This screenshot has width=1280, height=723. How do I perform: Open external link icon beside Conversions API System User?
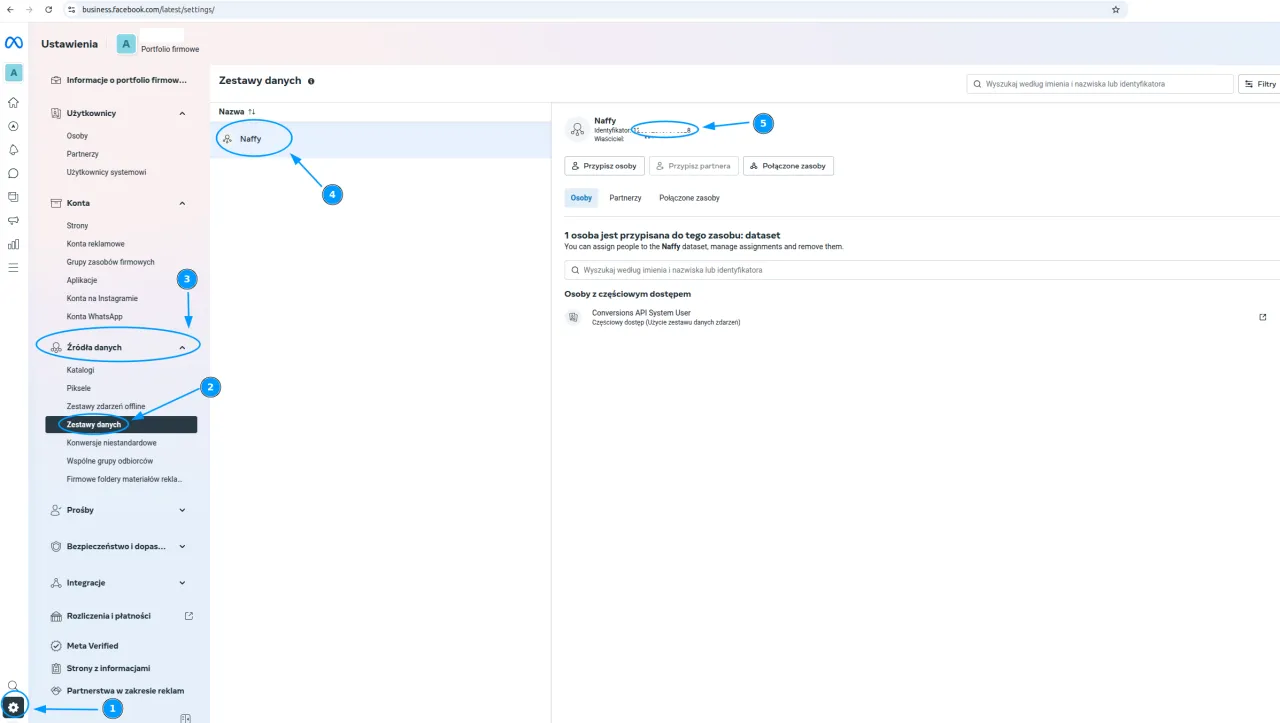tap(1262, 317)
